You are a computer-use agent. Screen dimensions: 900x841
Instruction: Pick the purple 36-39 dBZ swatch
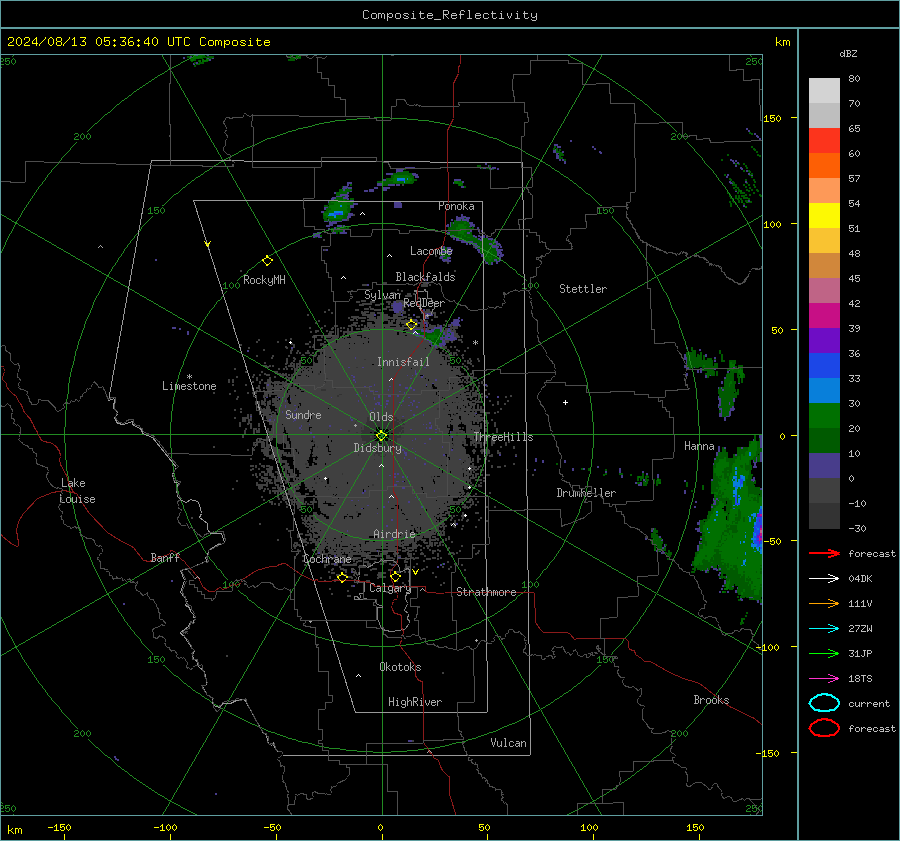pyautogui.click(x=824, y=341)
